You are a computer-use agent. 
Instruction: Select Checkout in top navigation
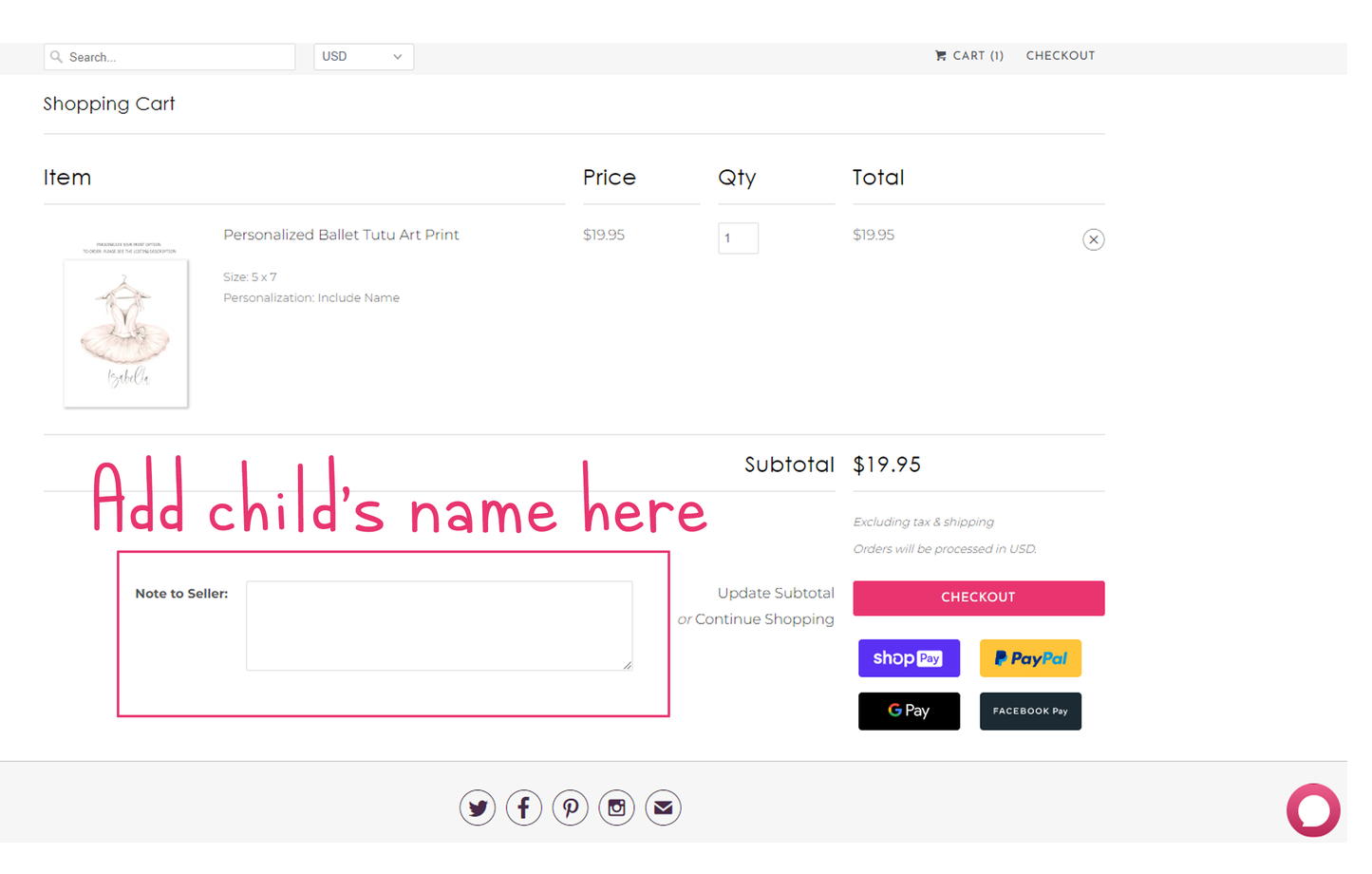pos(1060,56)
